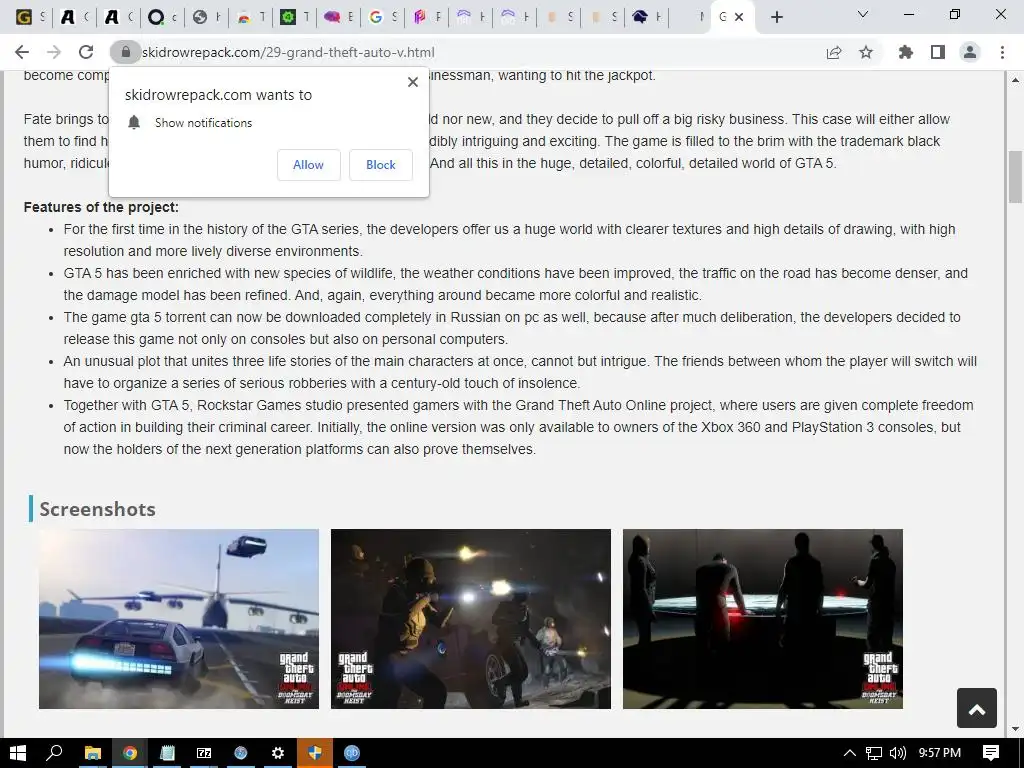Open the Chrome three-dot menu
The width and height of the screenshot is (1024, 768).
tap(1002, 52)
